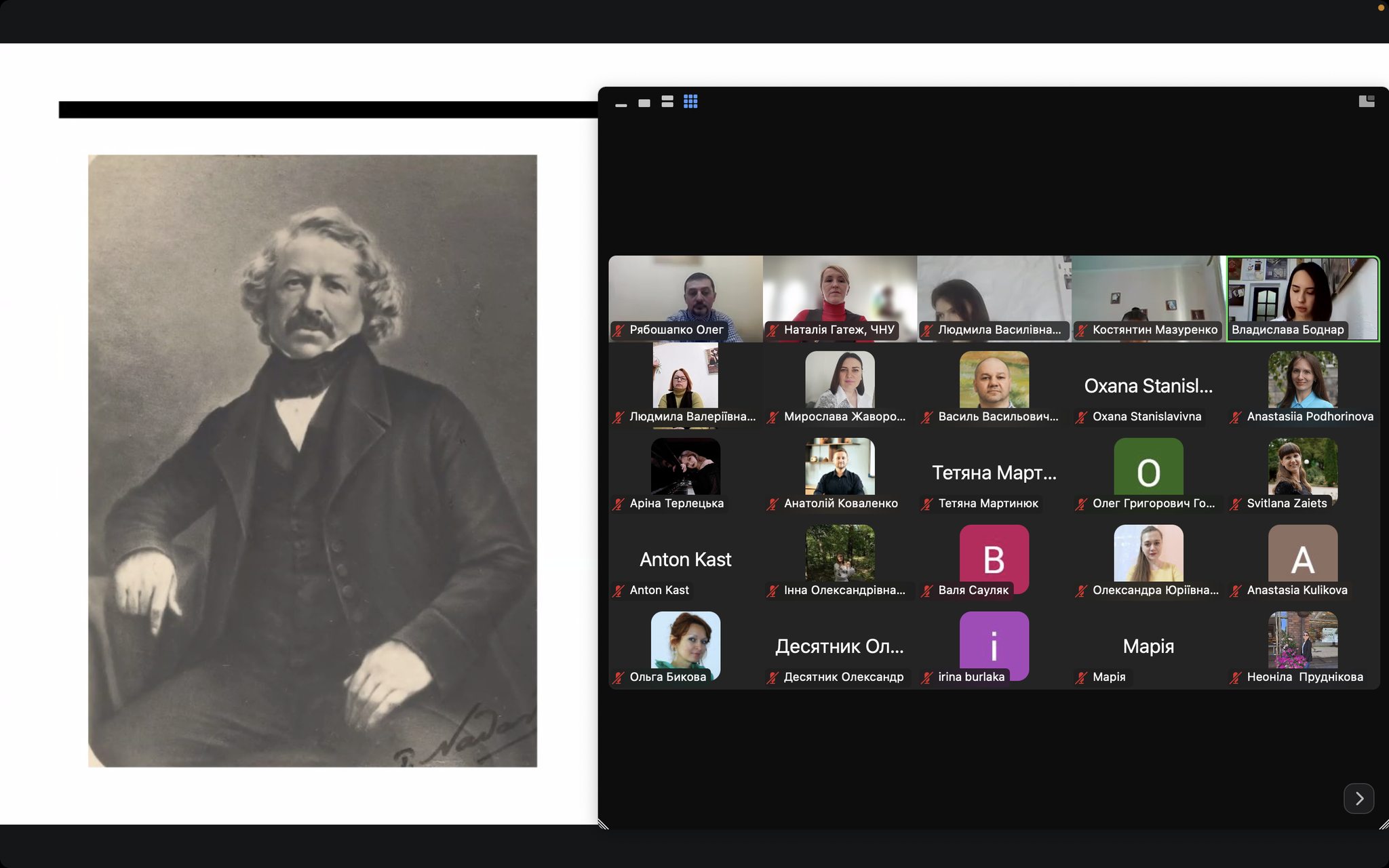Click Anastasiia Podhorinova profile picture
Image resolution: width=1389 pixels, height=868 pixels.
point(1303,380)
